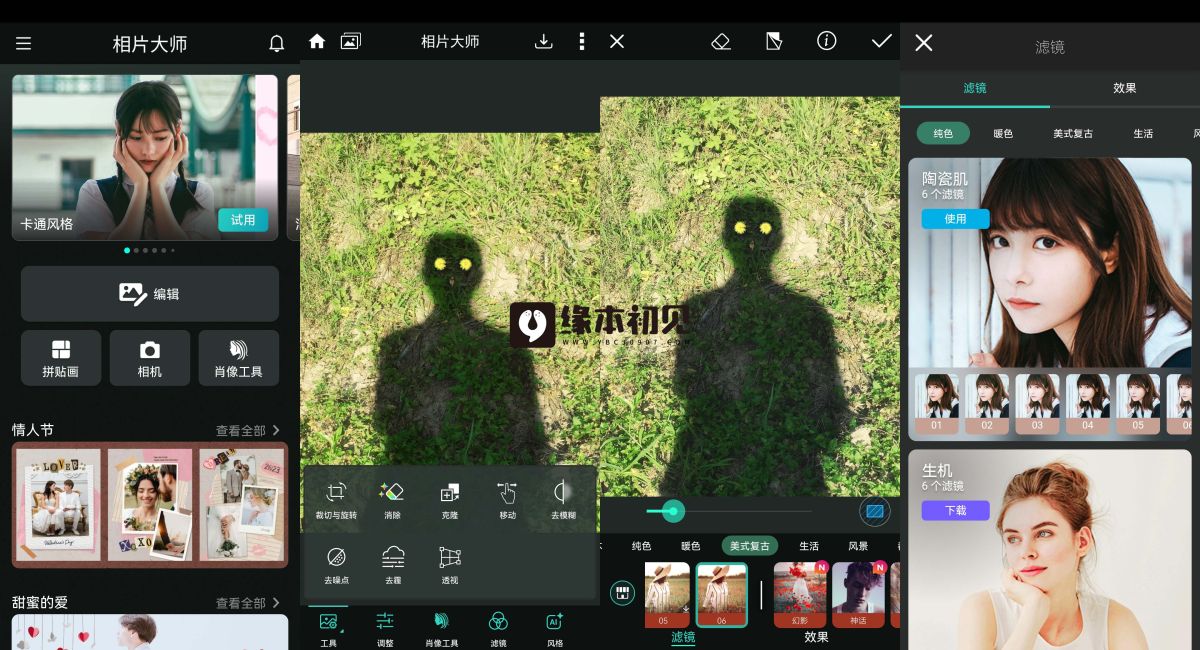The width and height of the screenshot is (1200, 650).
Task: Close the 滤镜 store screen with its X
Action: tap(924, 43)
